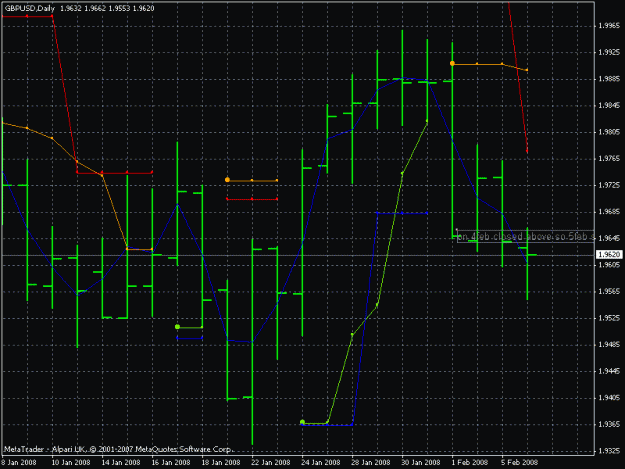The image size is (625, 469).
Task: Click the 30 Jan 2008 date label
Action: coord(421,463)
